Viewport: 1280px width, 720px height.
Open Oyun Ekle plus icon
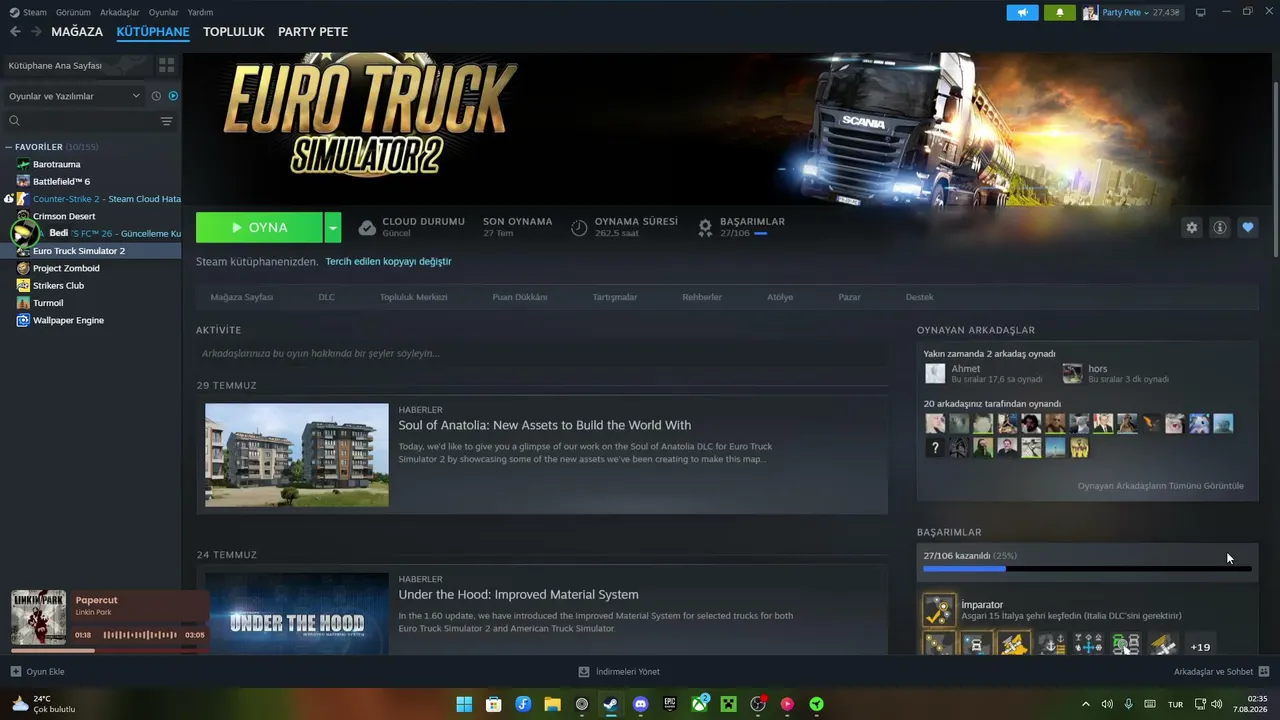[x=15, y=672]
